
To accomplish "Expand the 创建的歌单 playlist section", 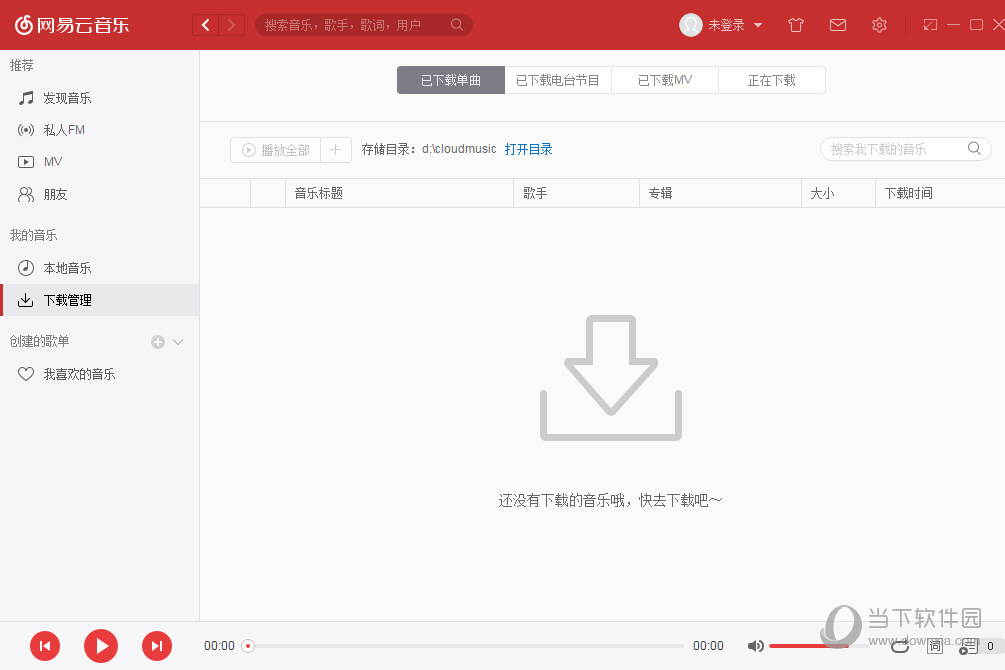I will (178, 341).
